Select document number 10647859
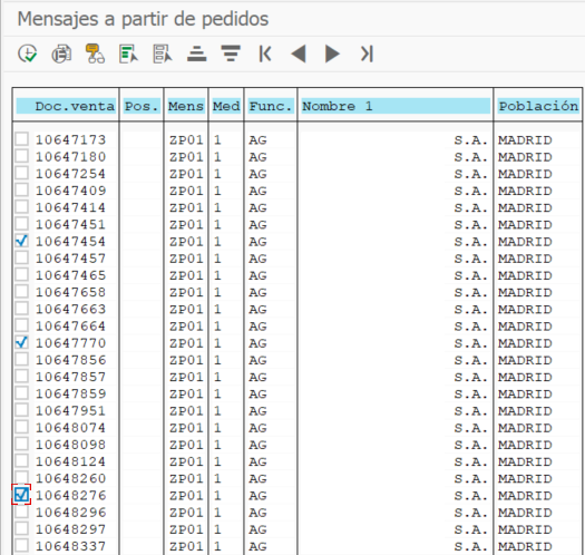The image size is (585, 555). tap(71, 394)
